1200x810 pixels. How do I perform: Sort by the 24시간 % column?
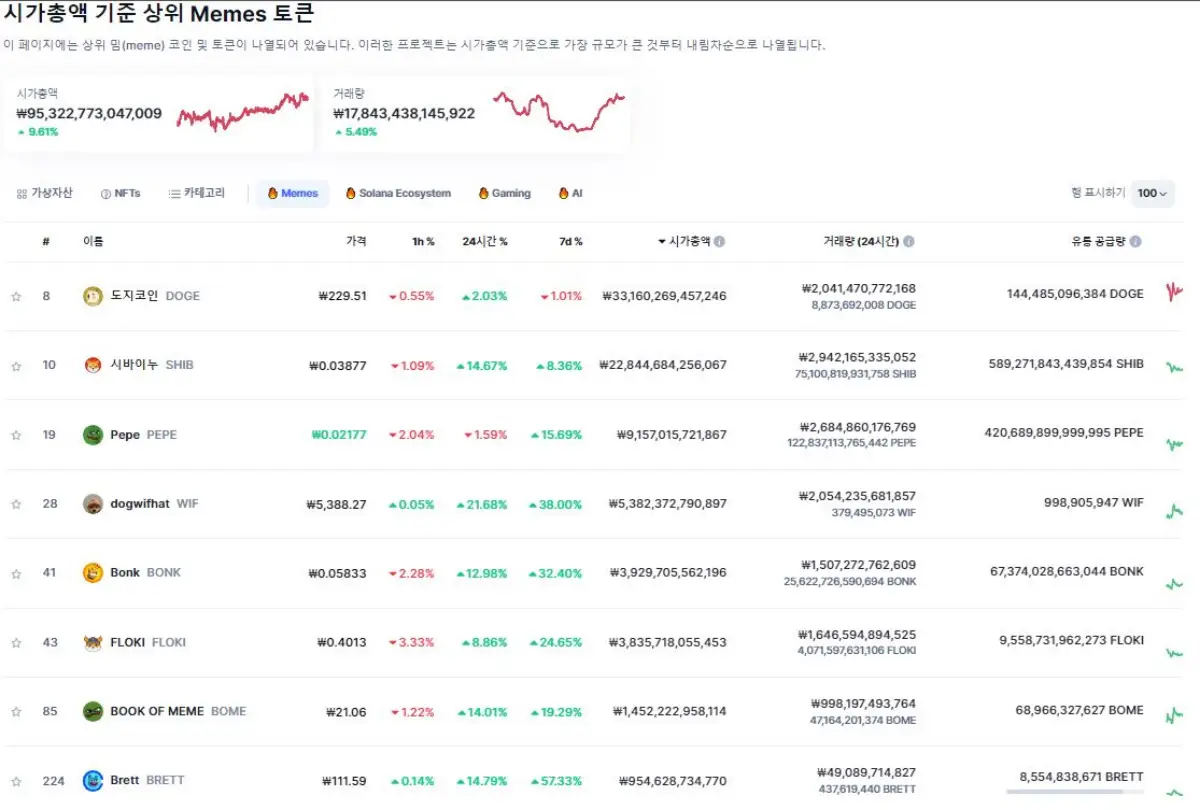[485, 242]
